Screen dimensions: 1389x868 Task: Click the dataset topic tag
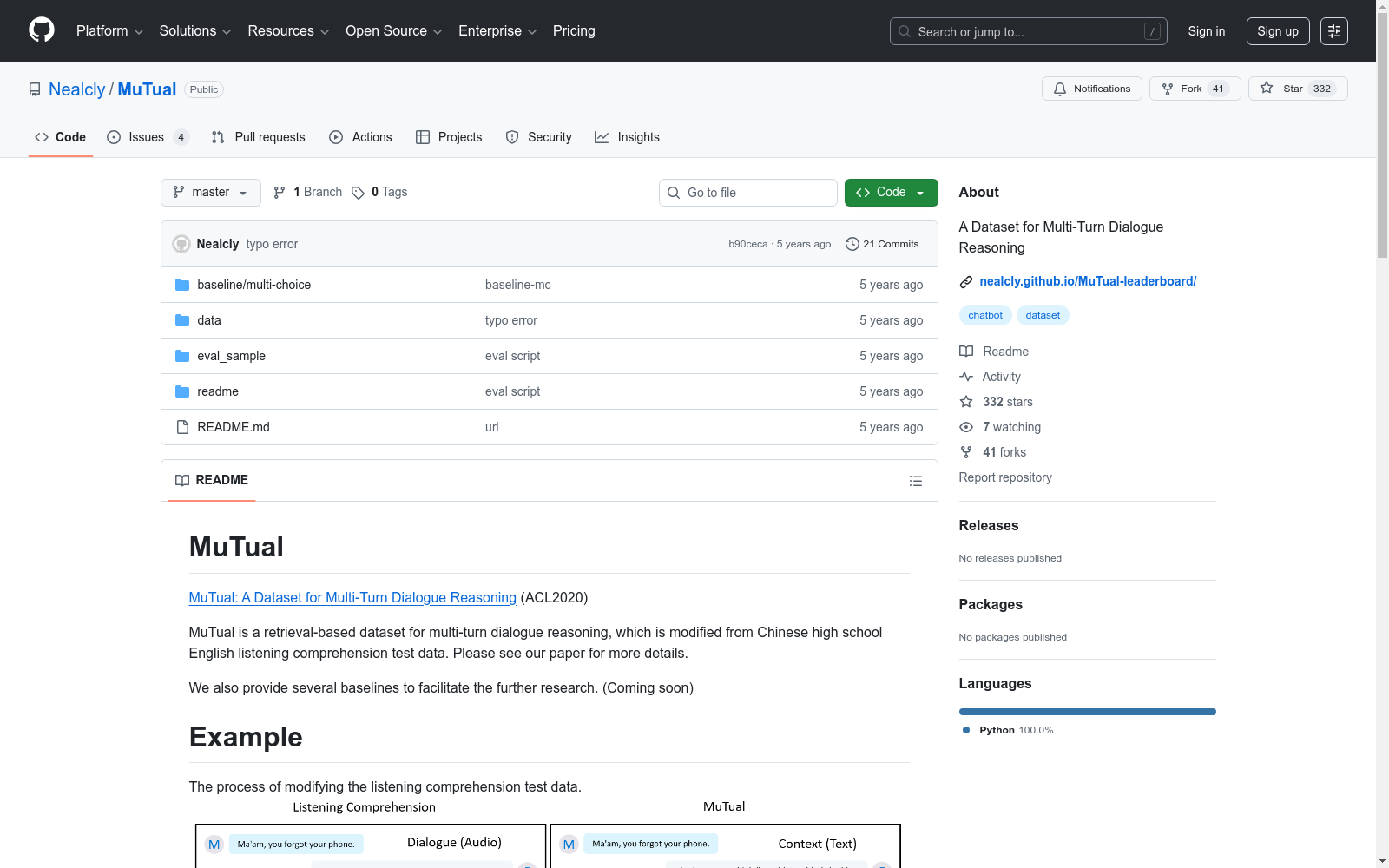click(1043, 315)
